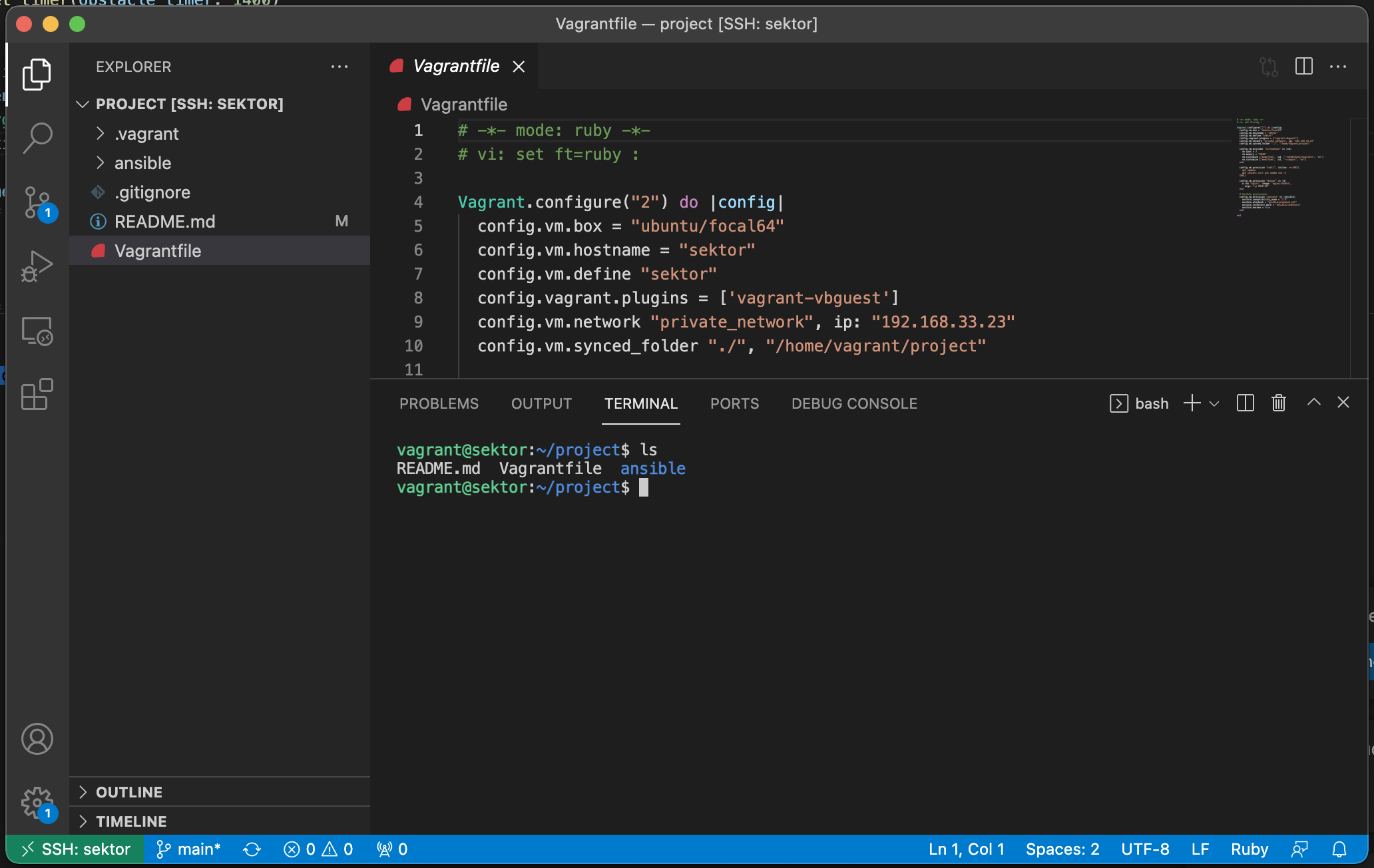Close the Vagrantfile editor tab
The width and height of the screenshot is (1374, 868).
tap(519, 67)
